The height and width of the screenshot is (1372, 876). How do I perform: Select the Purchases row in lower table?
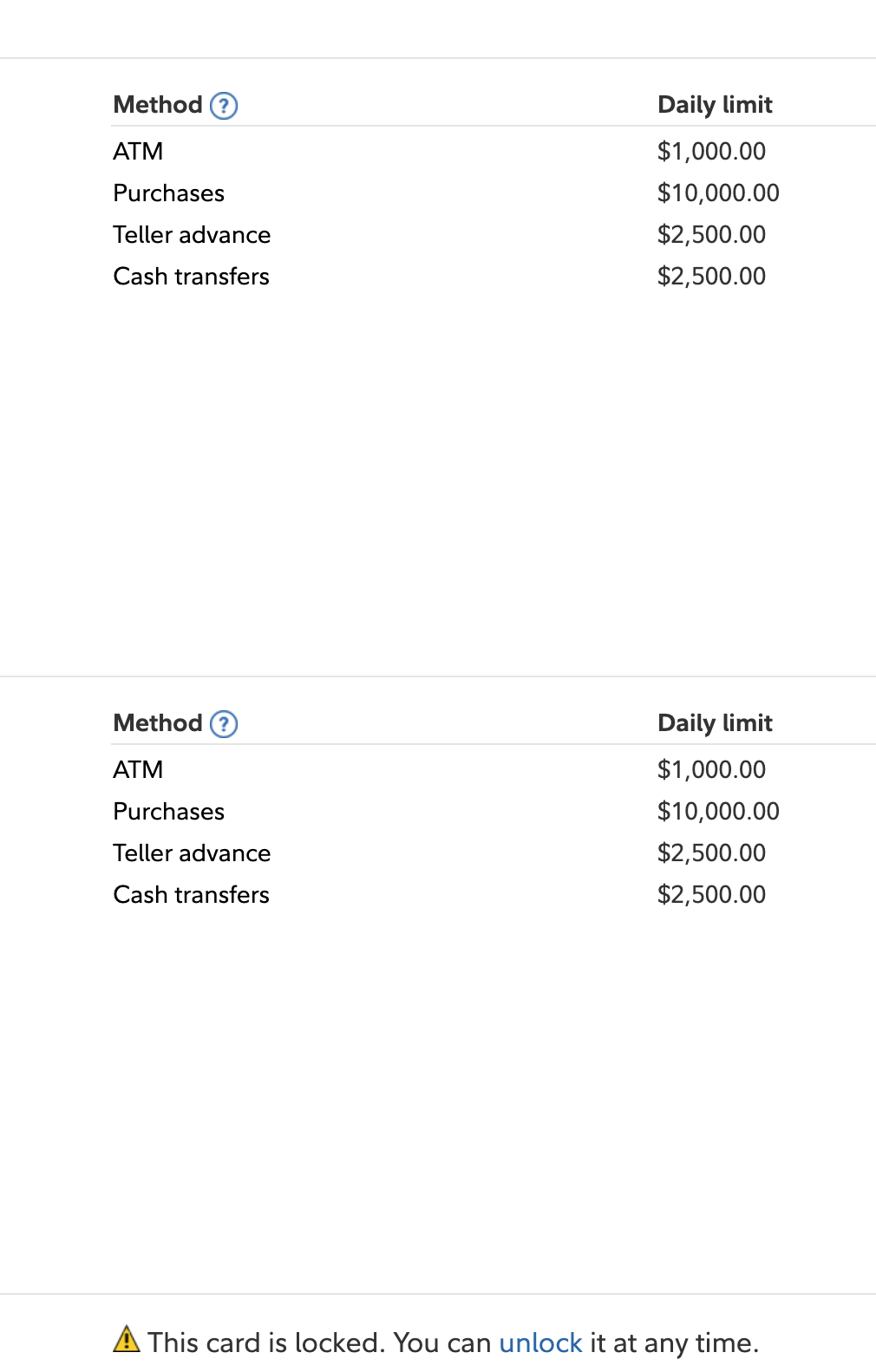point(169,812)
